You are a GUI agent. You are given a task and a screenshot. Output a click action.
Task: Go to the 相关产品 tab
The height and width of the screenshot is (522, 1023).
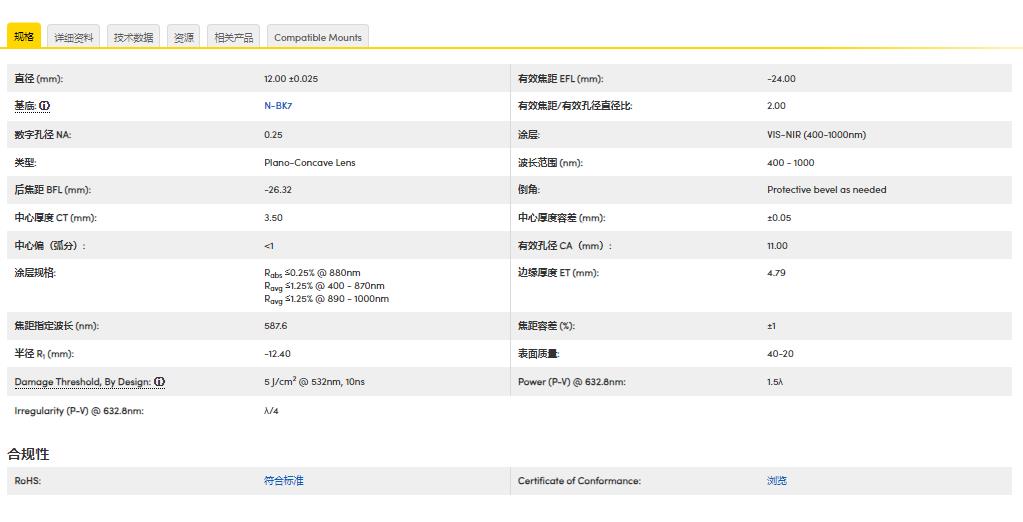pos(234,37)
